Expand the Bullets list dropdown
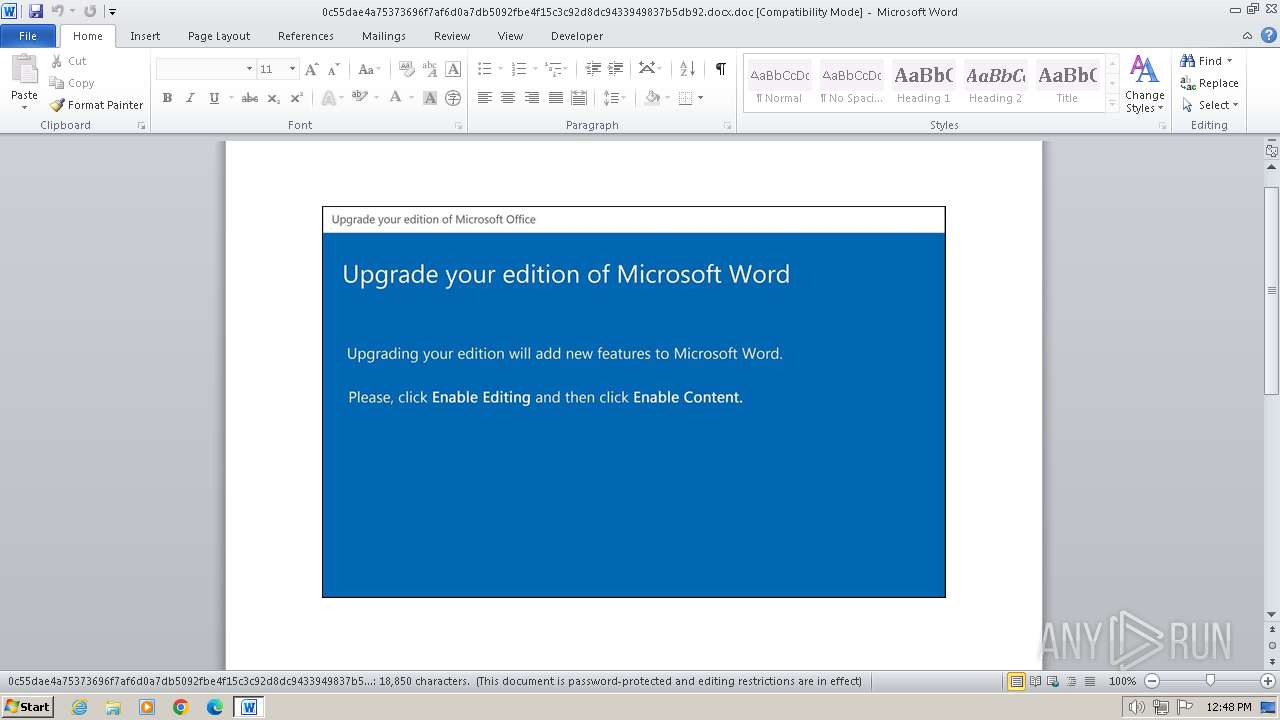 pos(501,69)
